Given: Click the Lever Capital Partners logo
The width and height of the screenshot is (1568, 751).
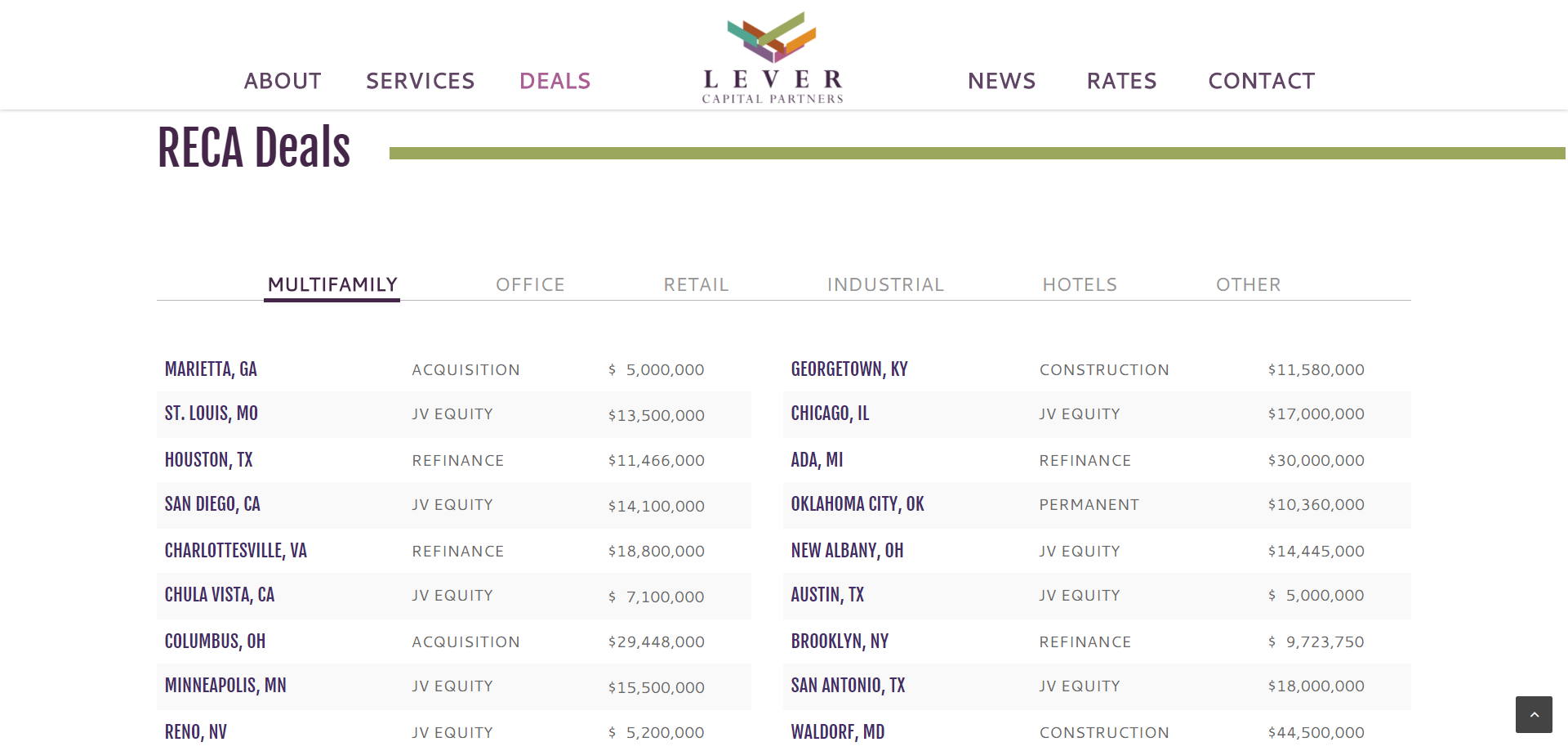Looking at the screenshot, I should click(x=773, y=58).
